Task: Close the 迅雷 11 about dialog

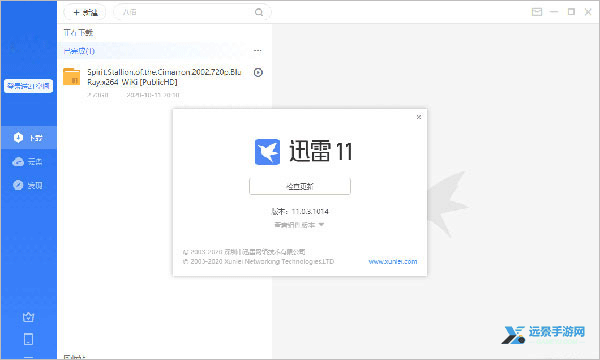Action: pyautogui.click(x=419, y=117)
